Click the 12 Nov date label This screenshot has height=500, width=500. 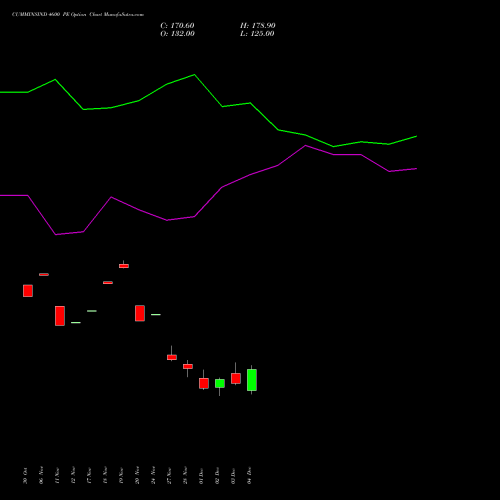coord(73,475)
